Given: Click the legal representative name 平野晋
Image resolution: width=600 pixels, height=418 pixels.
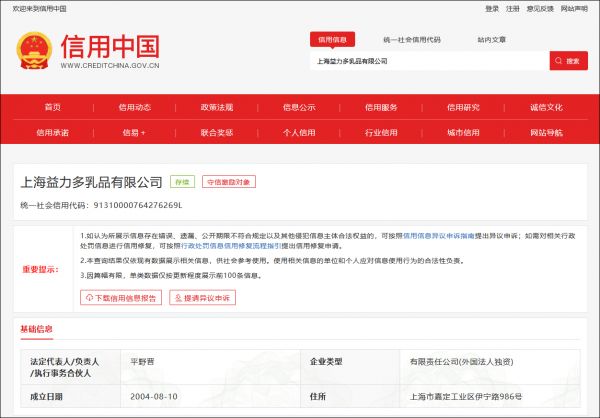Looking at the screenshot, I should point(142,362).
